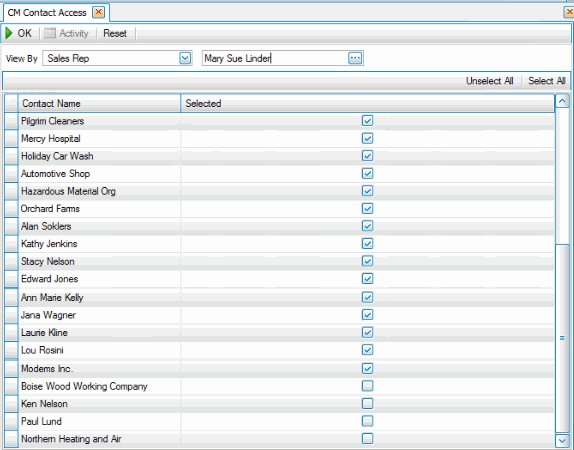Click the scroll down arrow icon
The height and width of the screenshot is (450, 574).
pos(562,440)
